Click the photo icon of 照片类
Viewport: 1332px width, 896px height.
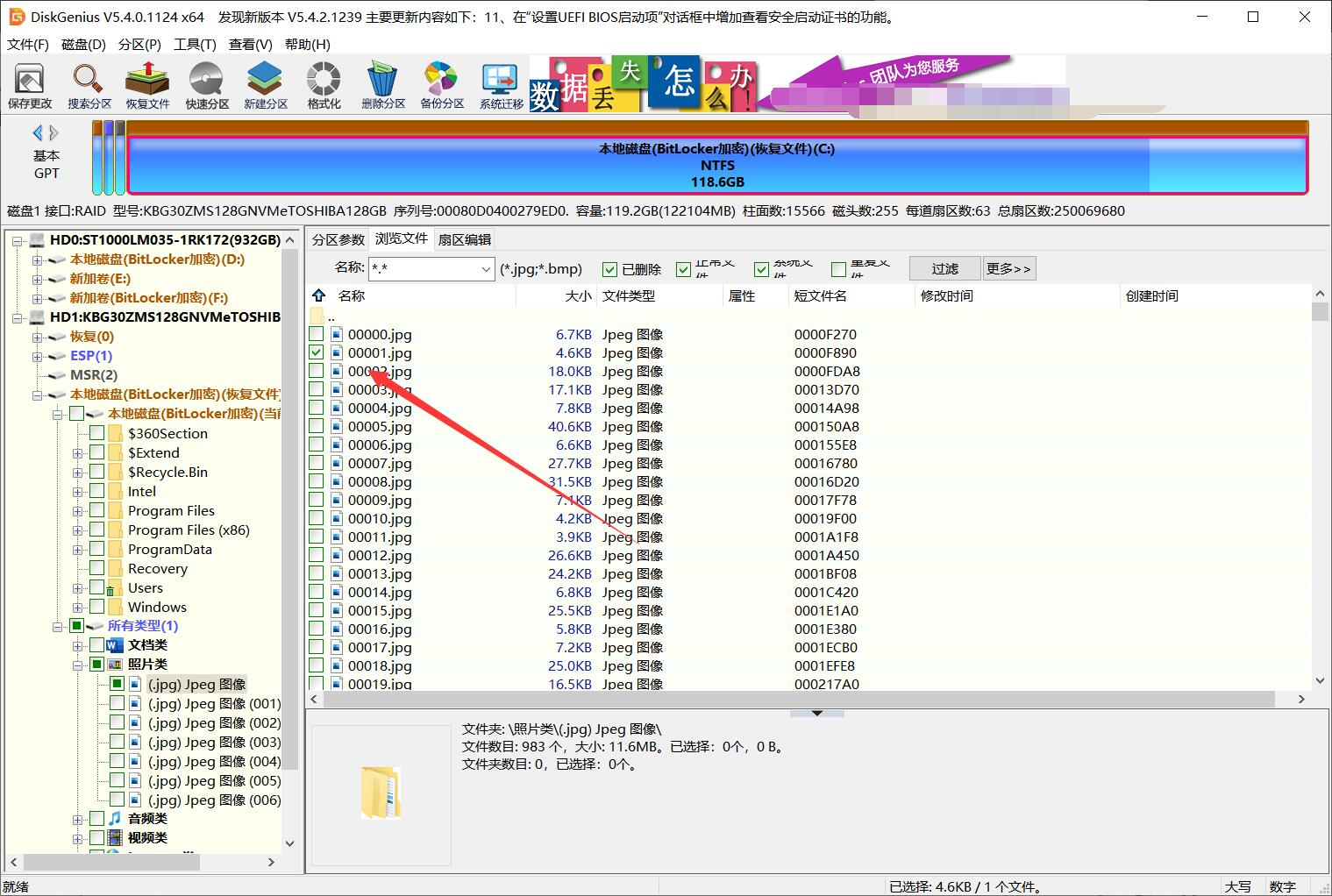point(115,665)
